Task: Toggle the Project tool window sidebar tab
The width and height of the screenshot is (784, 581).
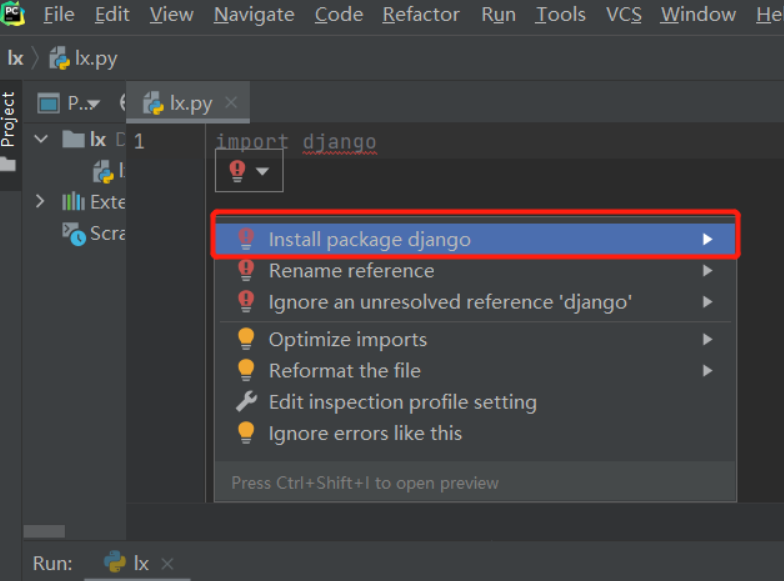Action: 8,119
